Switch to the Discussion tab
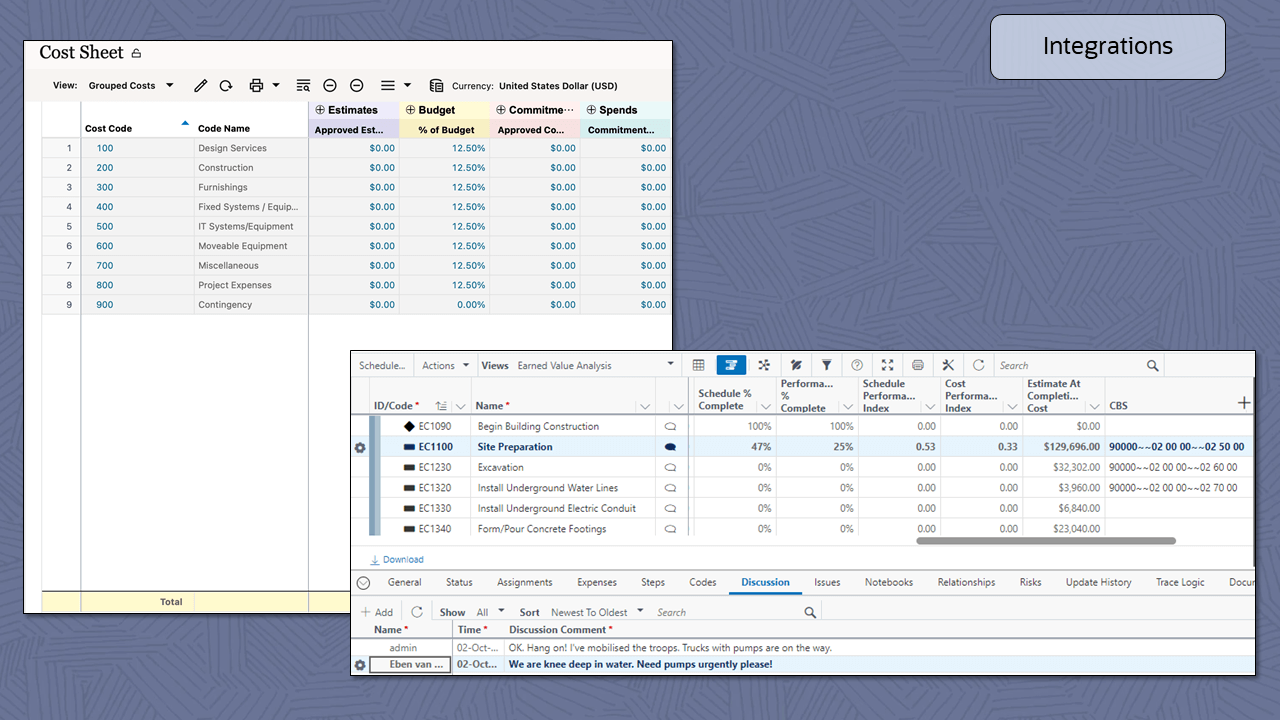 click(765, 582)
